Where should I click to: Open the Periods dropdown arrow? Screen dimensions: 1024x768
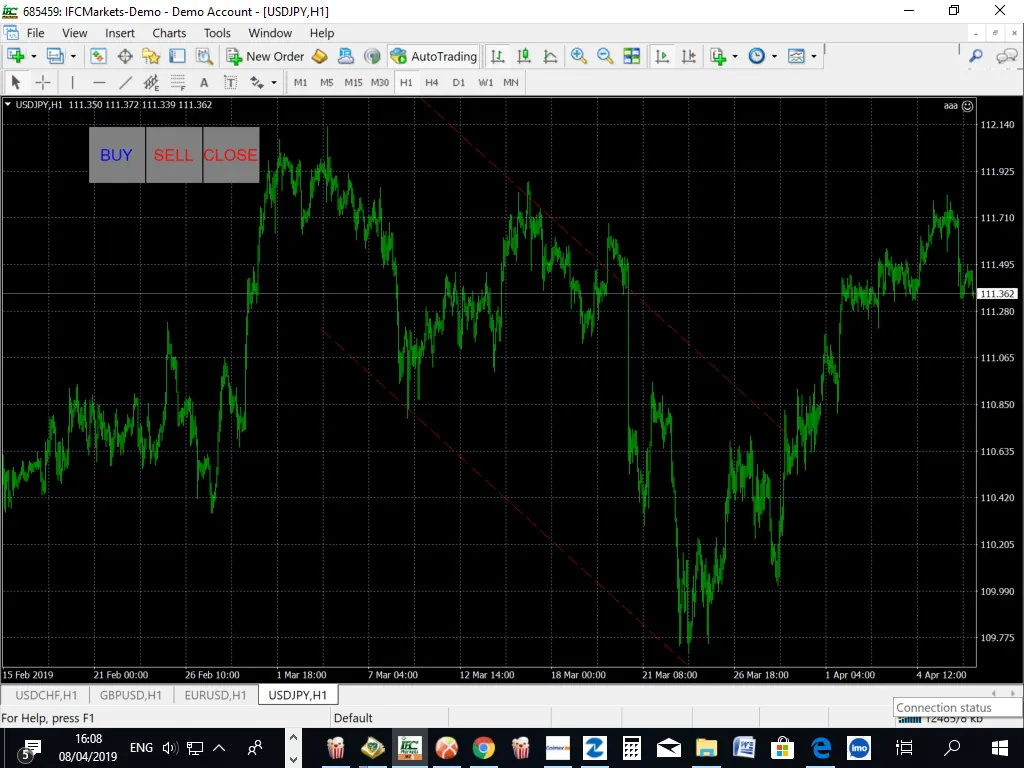click(x=773, y=56)
